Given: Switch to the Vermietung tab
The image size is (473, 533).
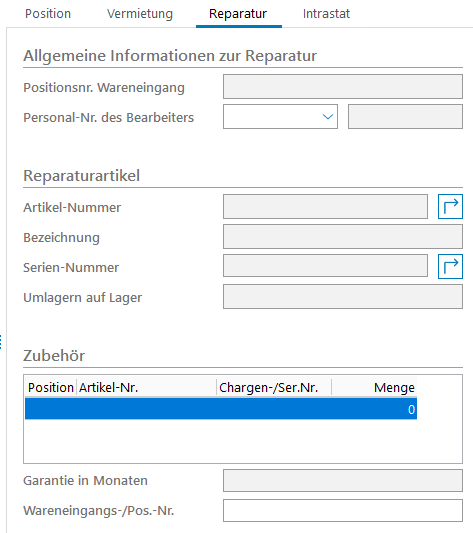Looking at the screenshot, I should pos(140,14).
